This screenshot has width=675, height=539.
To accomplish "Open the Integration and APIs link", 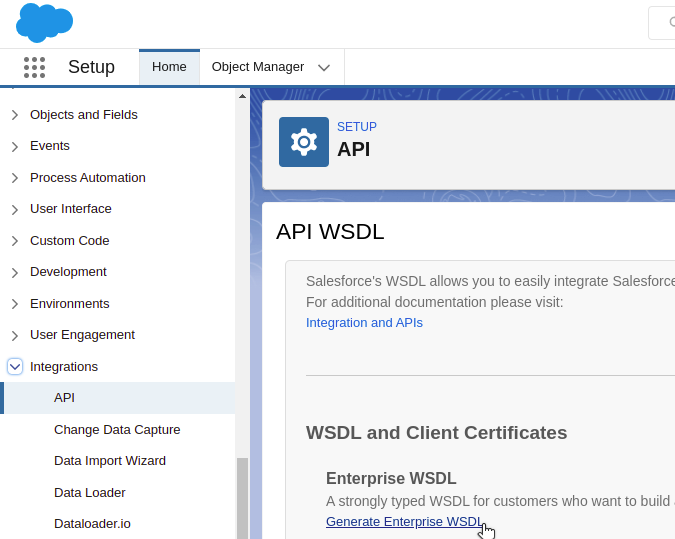I will click(x=364, y=323).
